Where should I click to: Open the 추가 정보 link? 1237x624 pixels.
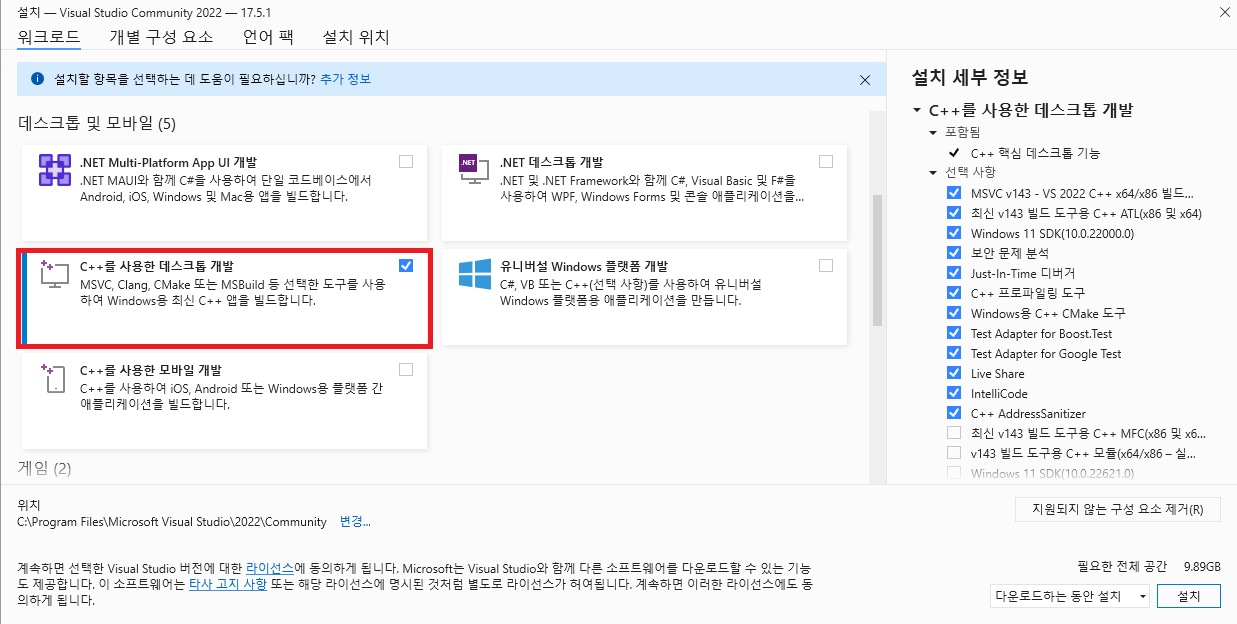345,79
